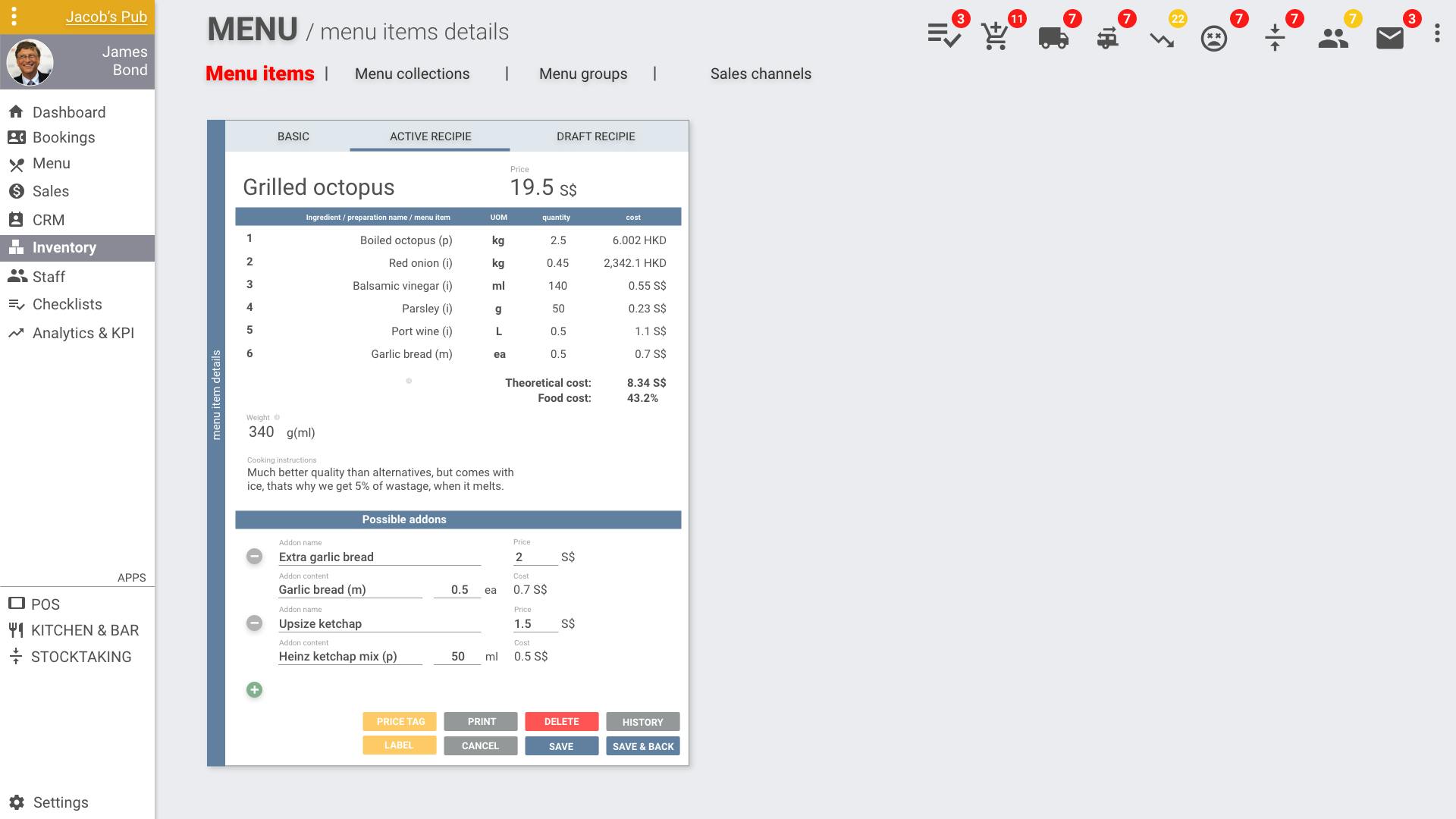This screenshot has height=819, width=1456.
Task: Remove the Extra garlic bread addon
Action: click(254, 557)
